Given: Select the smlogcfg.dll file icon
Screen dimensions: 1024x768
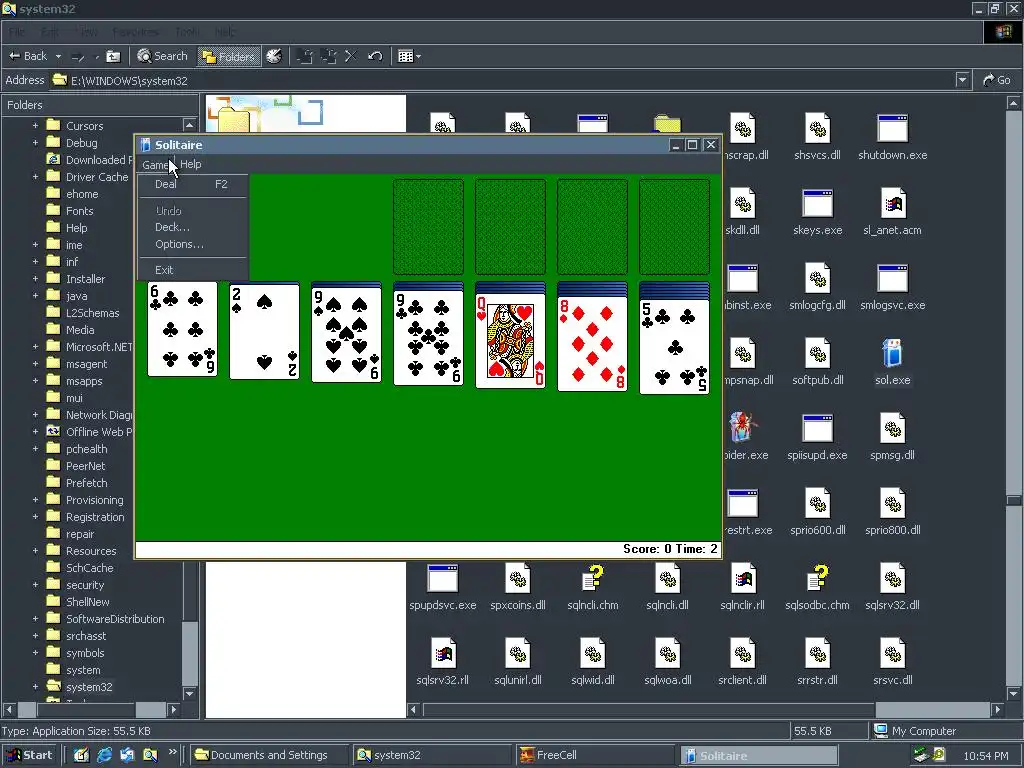Looking at the screenshot, I should (817, 278).
